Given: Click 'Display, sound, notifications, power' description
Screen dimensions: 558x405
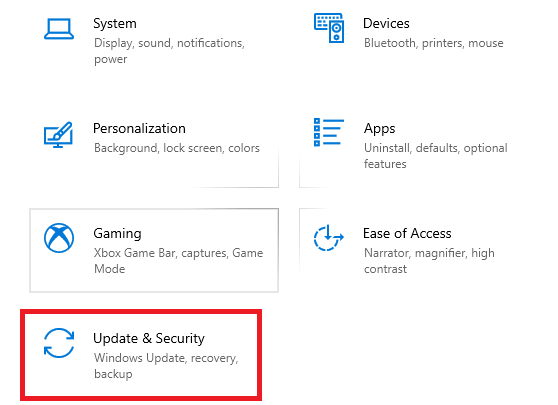Looking at the screenshot, I should click(x=169, y=51).
